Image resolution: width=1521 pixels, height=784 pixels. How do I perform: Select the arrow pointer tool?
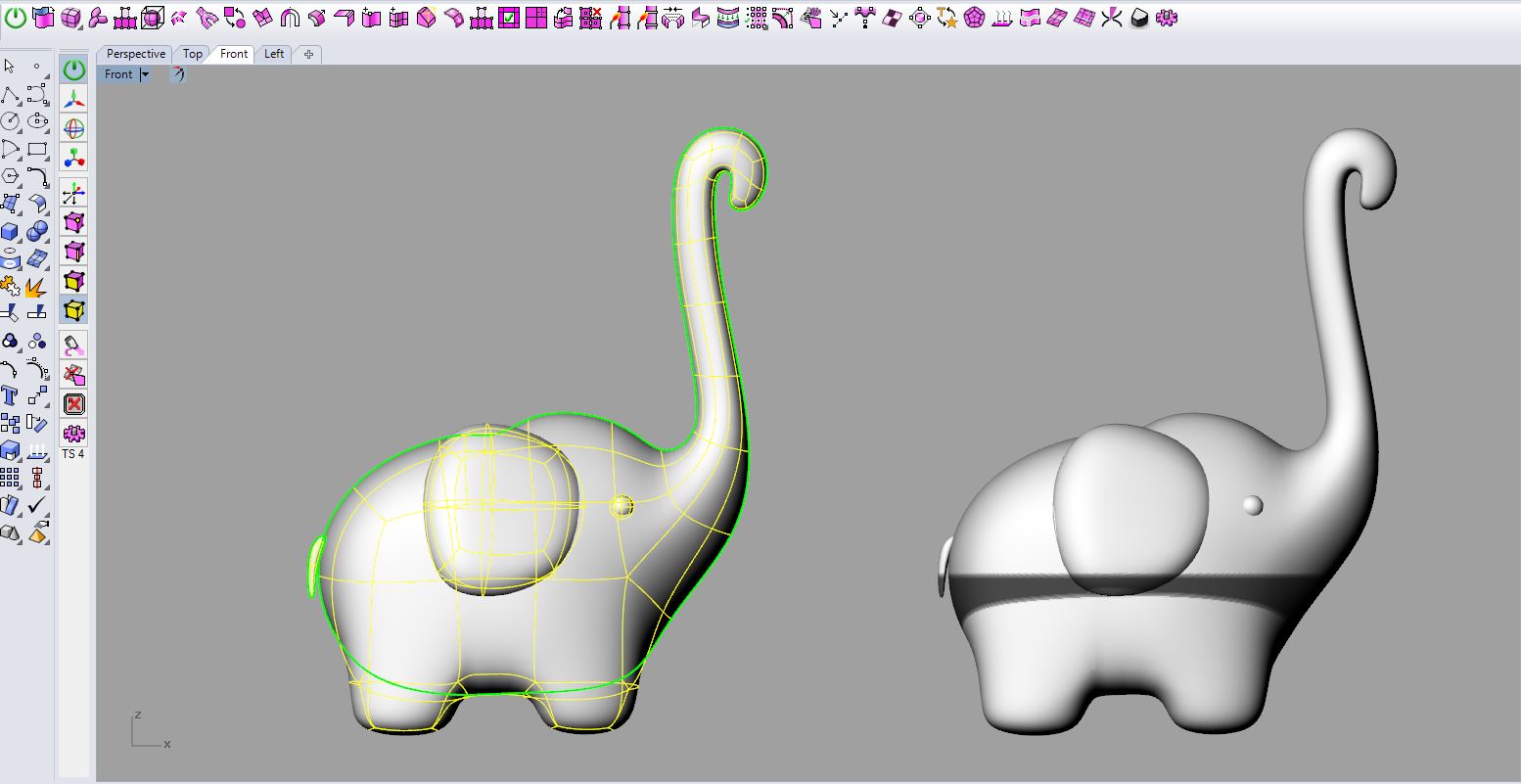coord(10,67)
